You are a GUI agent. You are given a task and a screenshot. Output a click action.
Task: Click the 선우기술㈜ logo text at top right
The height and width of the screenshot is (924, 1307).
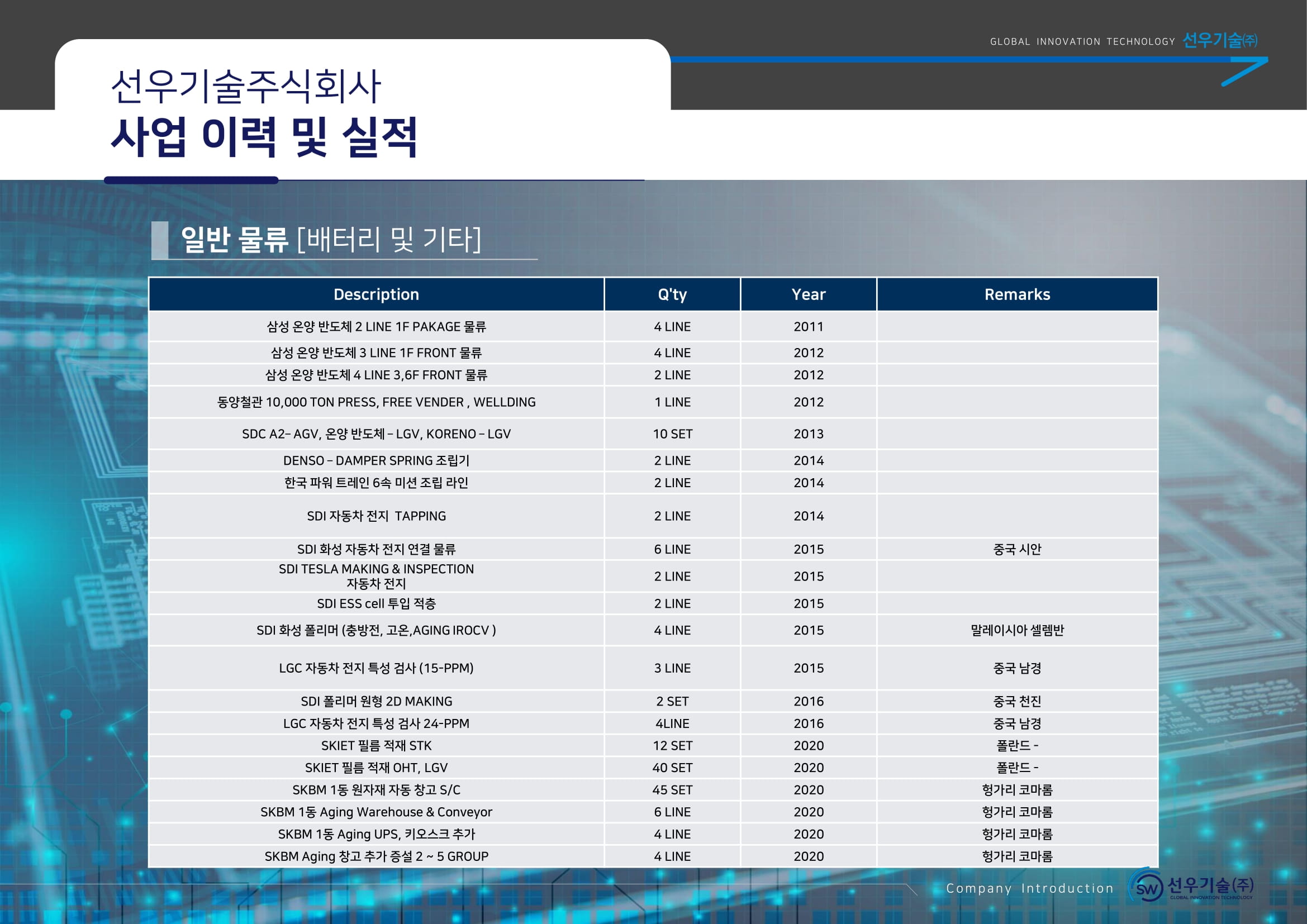pyautogui.click(x=1219, y=40)
